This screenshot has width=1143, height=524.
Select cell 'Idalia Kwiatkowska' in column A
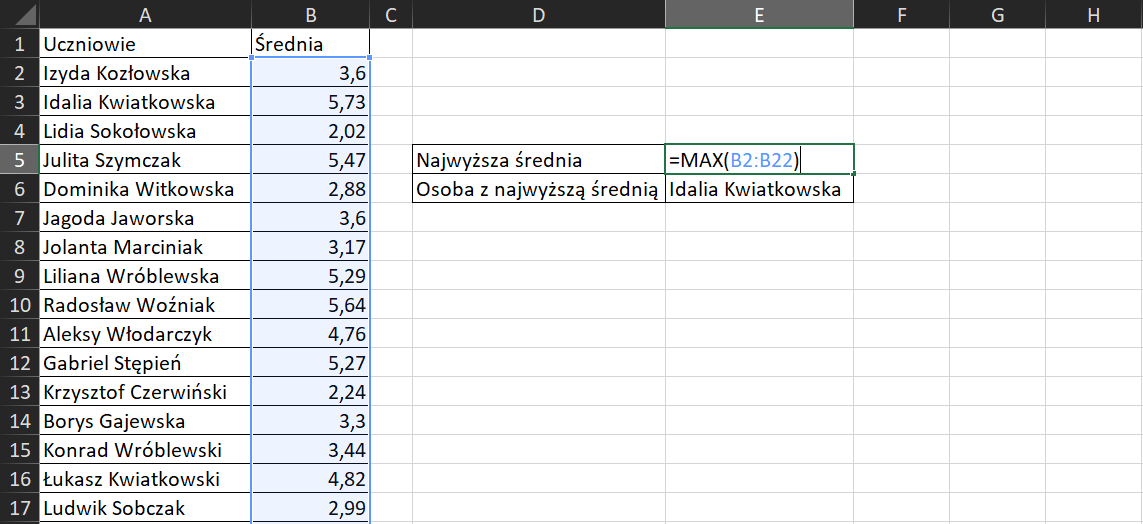pyautogui.click(x=145, y=102)
